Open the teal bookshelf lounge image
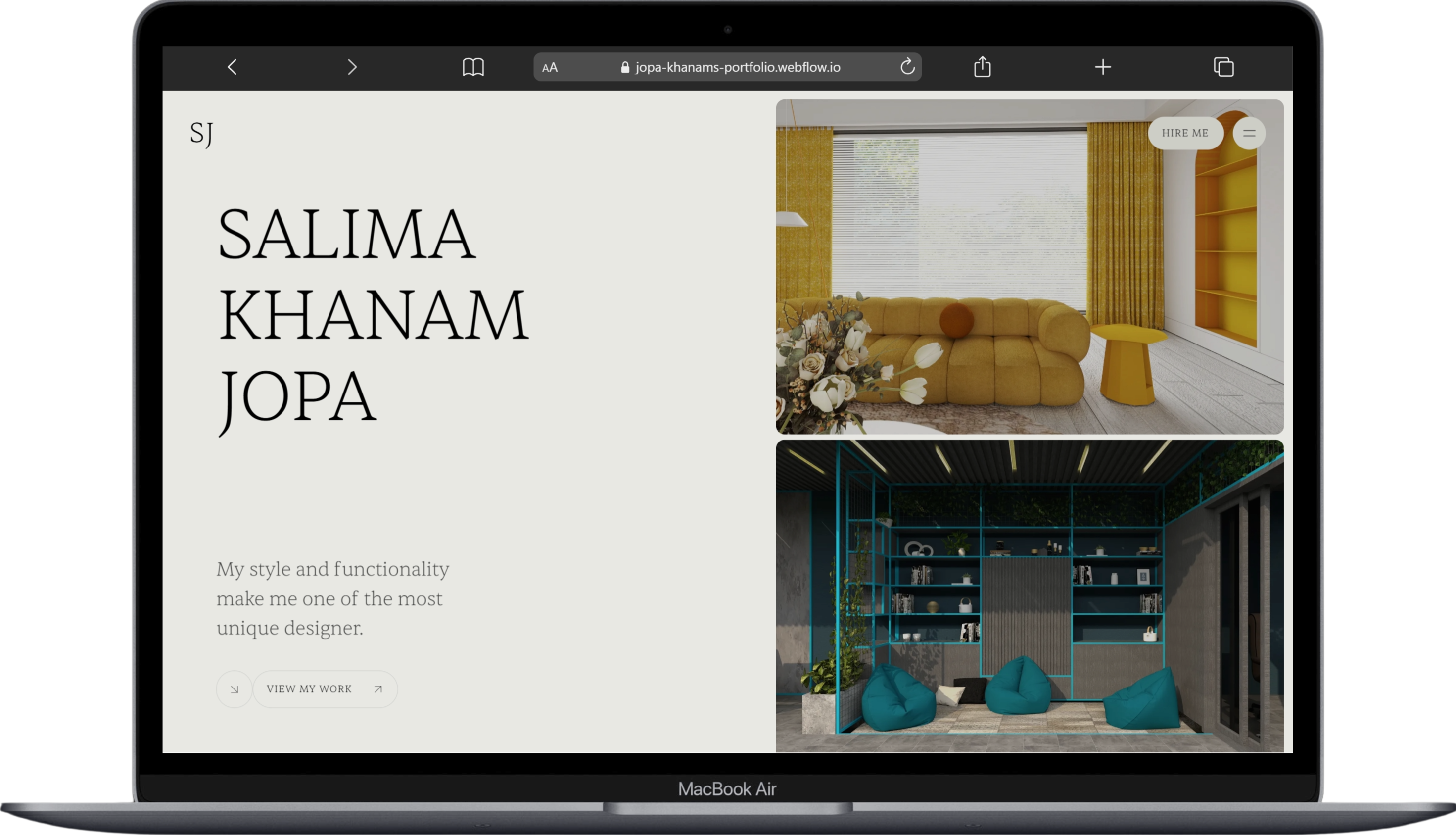Viewport: 1456px width, 835px height. [1029, 596]
